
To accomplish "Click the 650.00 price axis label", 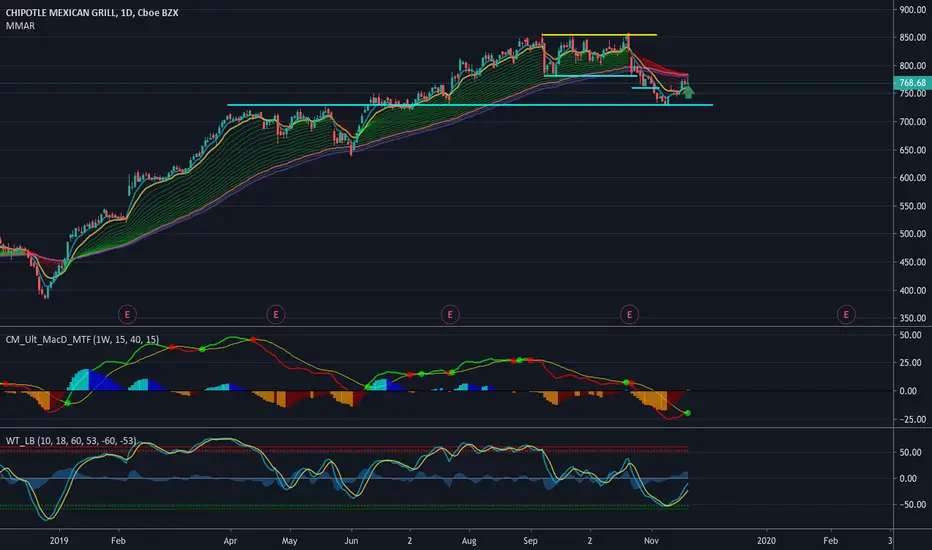I will pyautogui.click(x=912, y=150).
